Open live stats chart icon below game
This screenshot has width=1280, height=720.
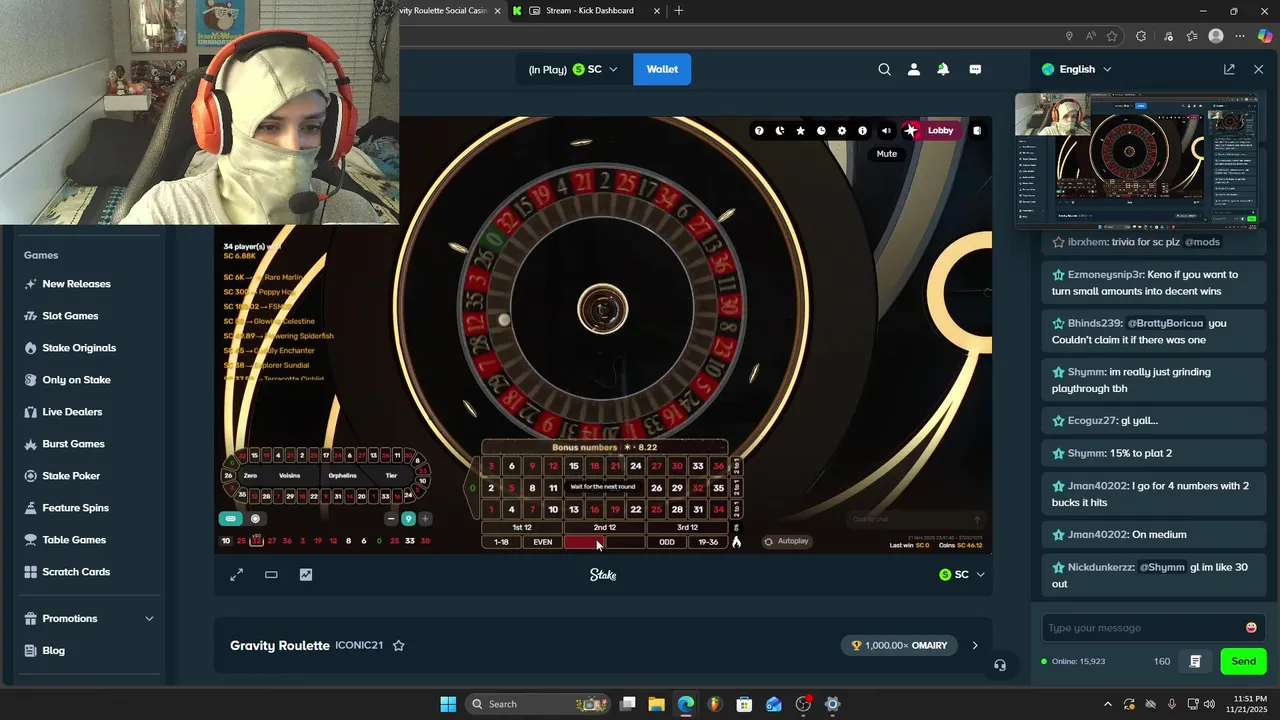(x=305, y=575)
